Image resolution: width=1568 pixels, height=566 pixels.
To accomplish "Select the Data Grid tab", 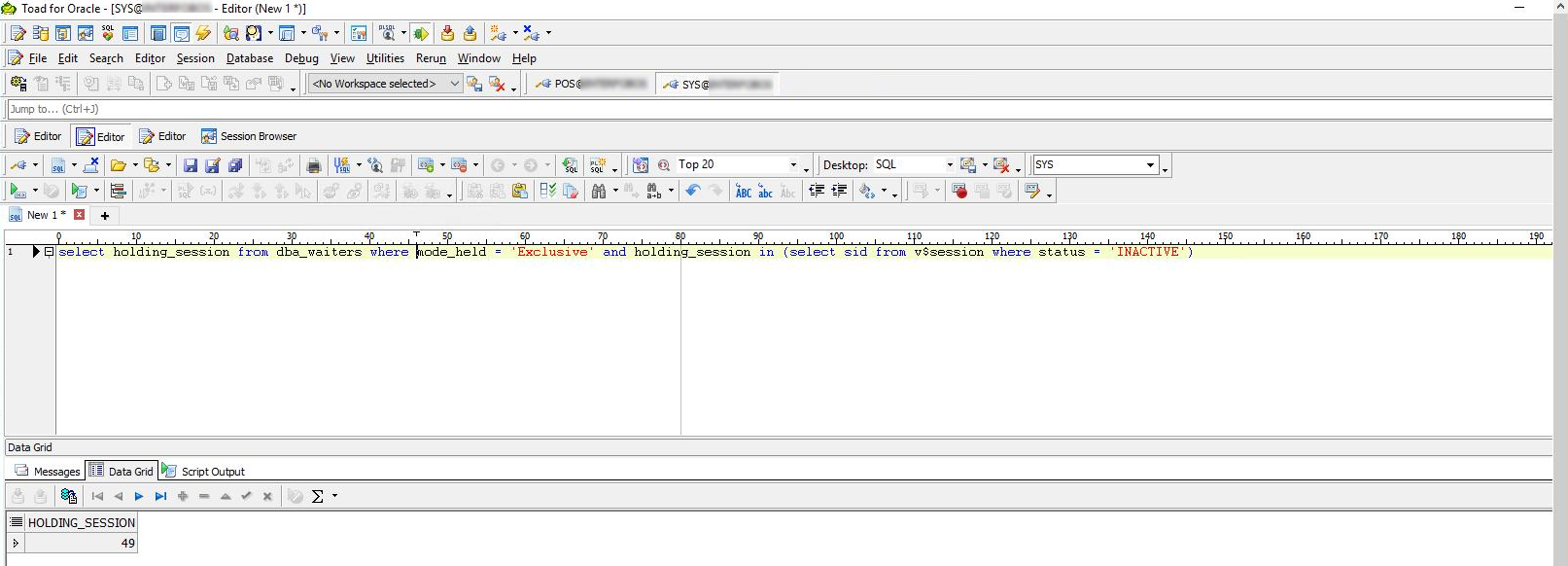I will [122, 472].
